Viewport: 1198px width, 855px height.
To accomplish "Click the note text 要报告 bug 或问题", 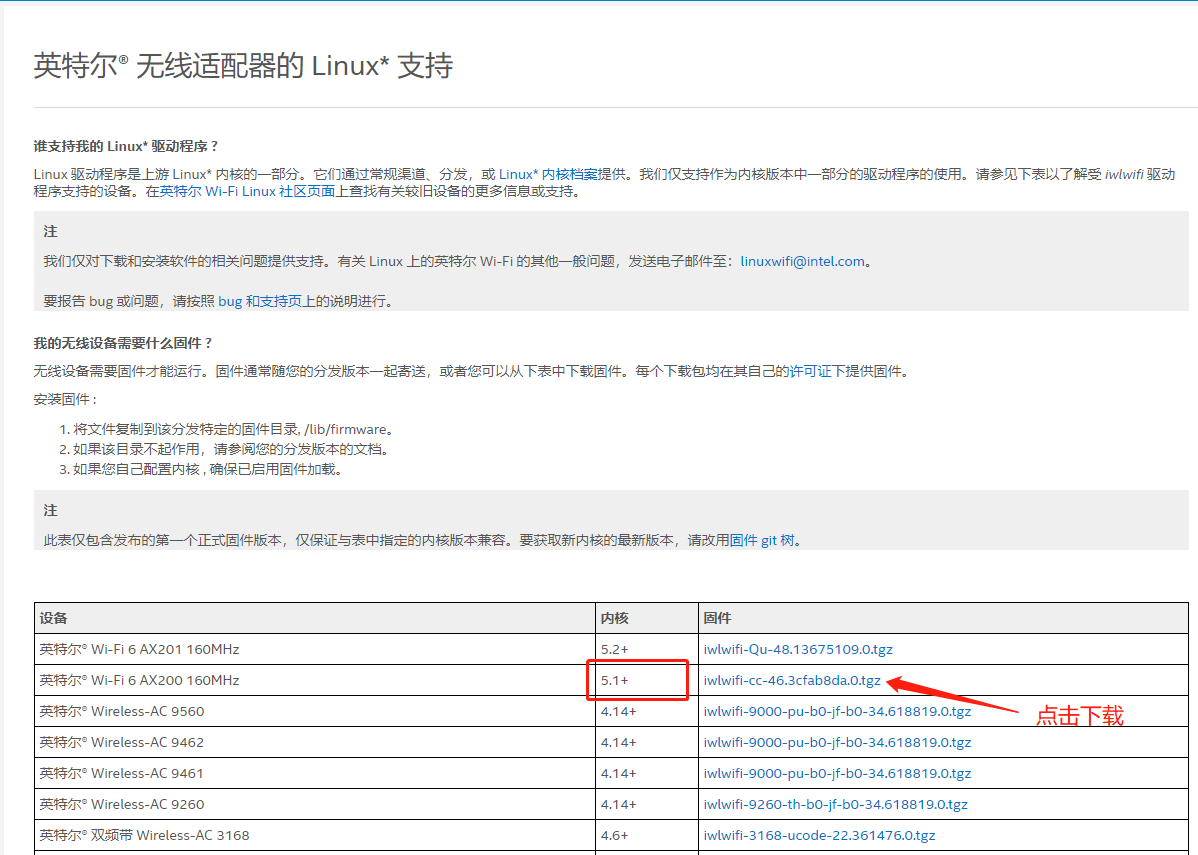I will coord(219,301).
